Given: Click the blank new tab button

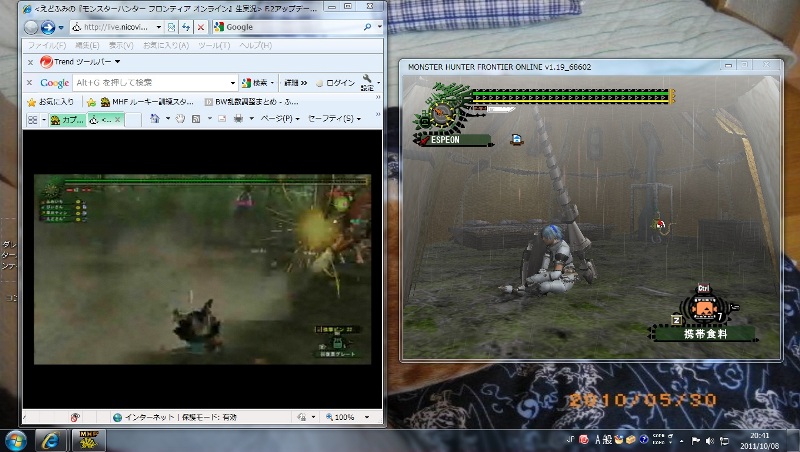Looking at the screenshot, I should click(x=133, y=120).
